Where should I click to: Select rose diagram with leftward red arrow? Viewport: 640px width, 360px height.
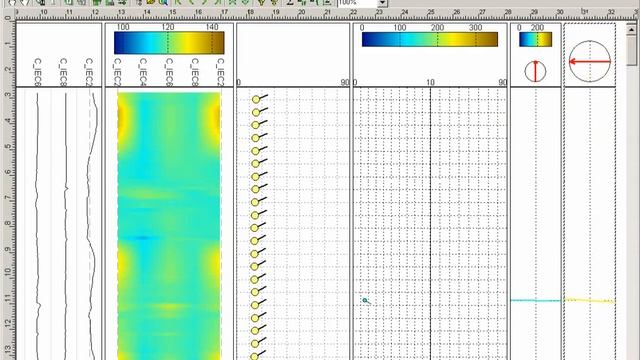point(590,61)
